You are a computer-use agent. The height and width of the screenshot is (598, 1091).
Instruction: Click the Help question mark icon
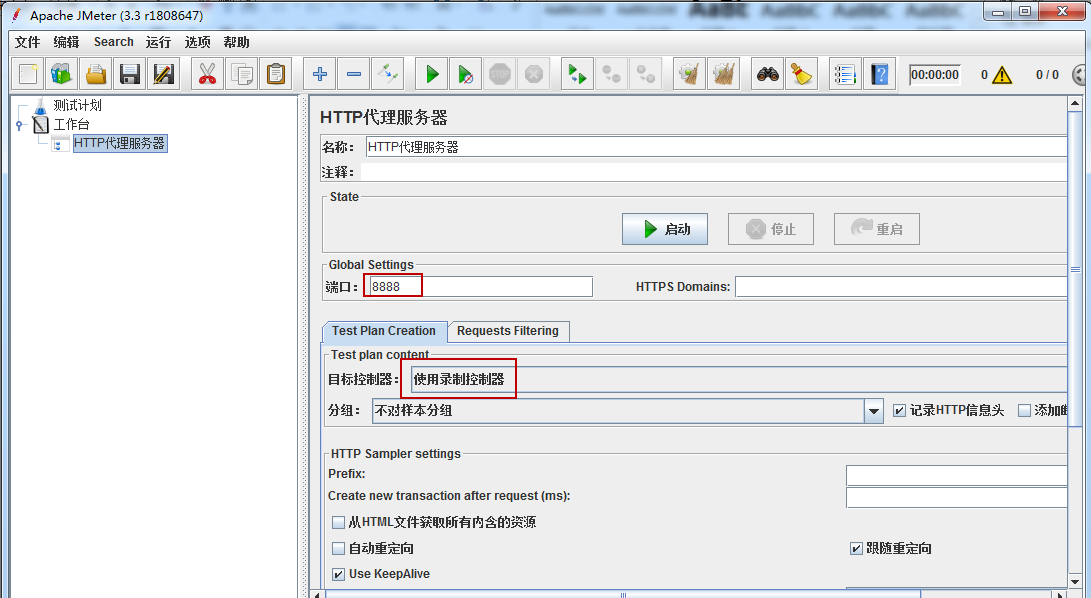[879, 74]
